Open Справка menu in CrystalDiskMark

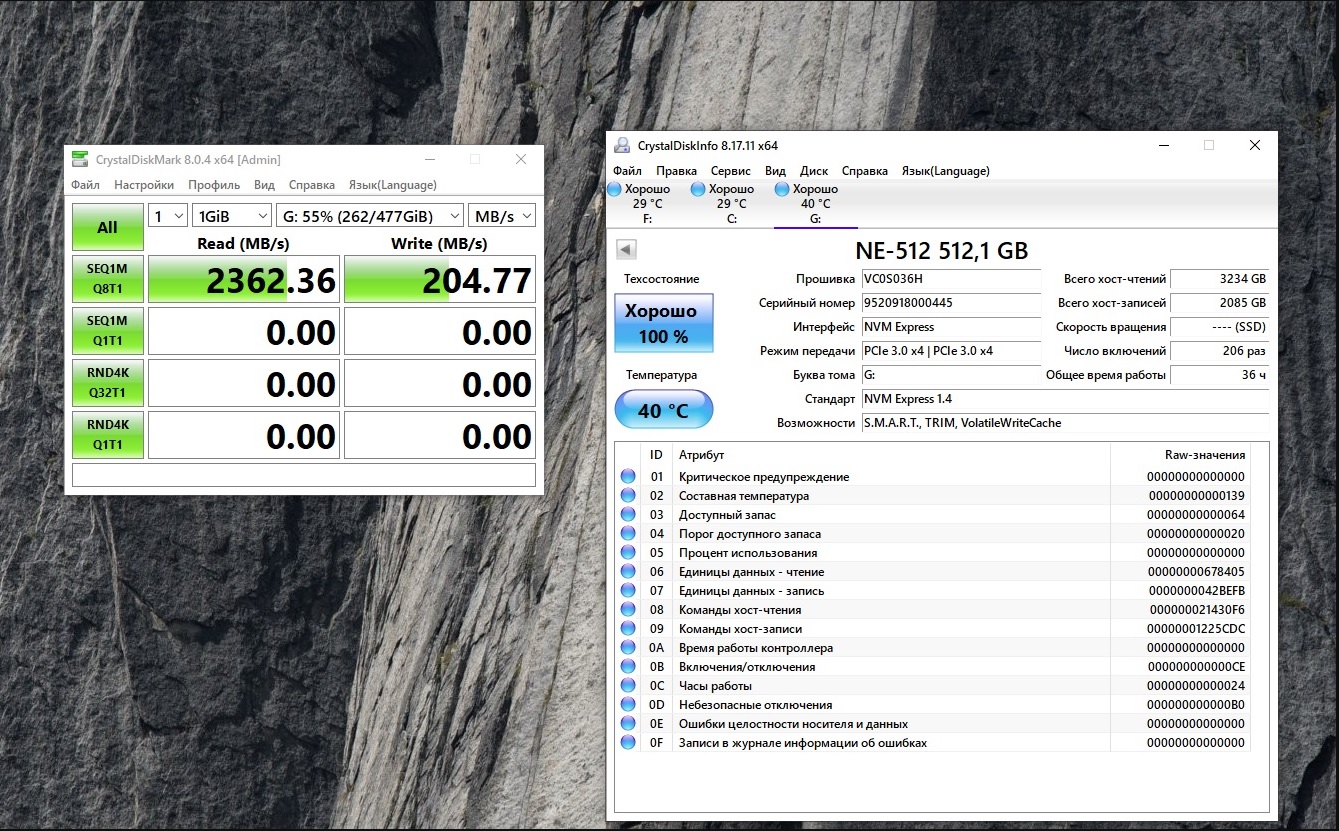point(312,185)
